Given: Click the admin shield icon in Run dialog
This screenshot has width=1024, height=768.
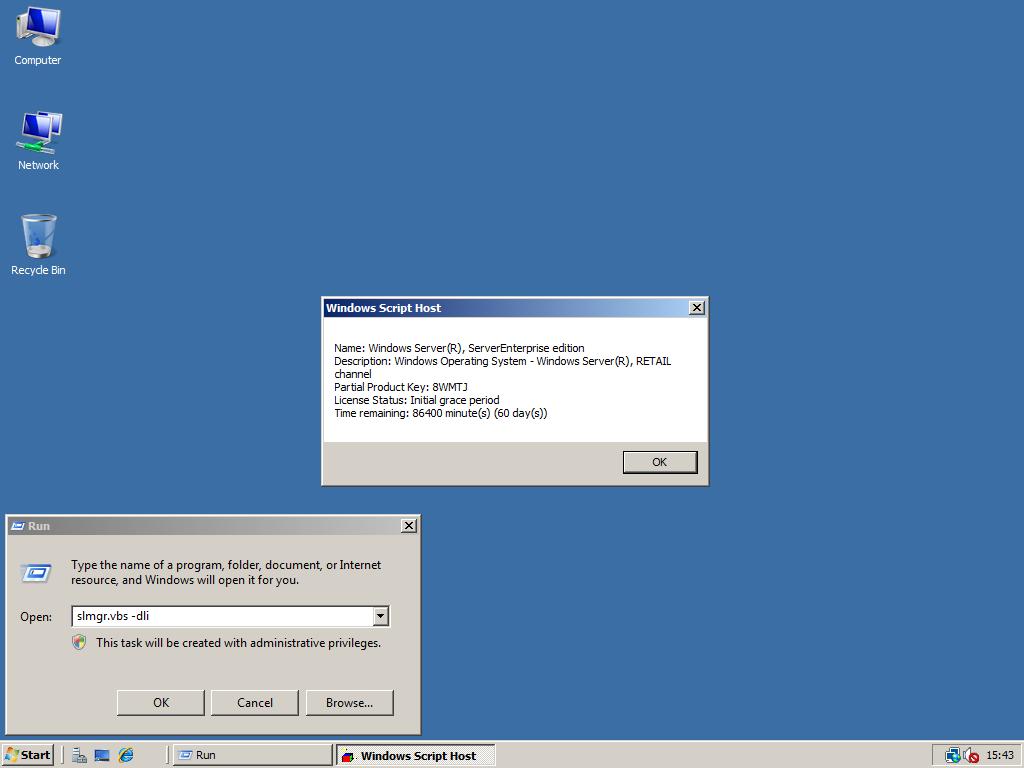Looking at the screenshot, I should [79, 643].
